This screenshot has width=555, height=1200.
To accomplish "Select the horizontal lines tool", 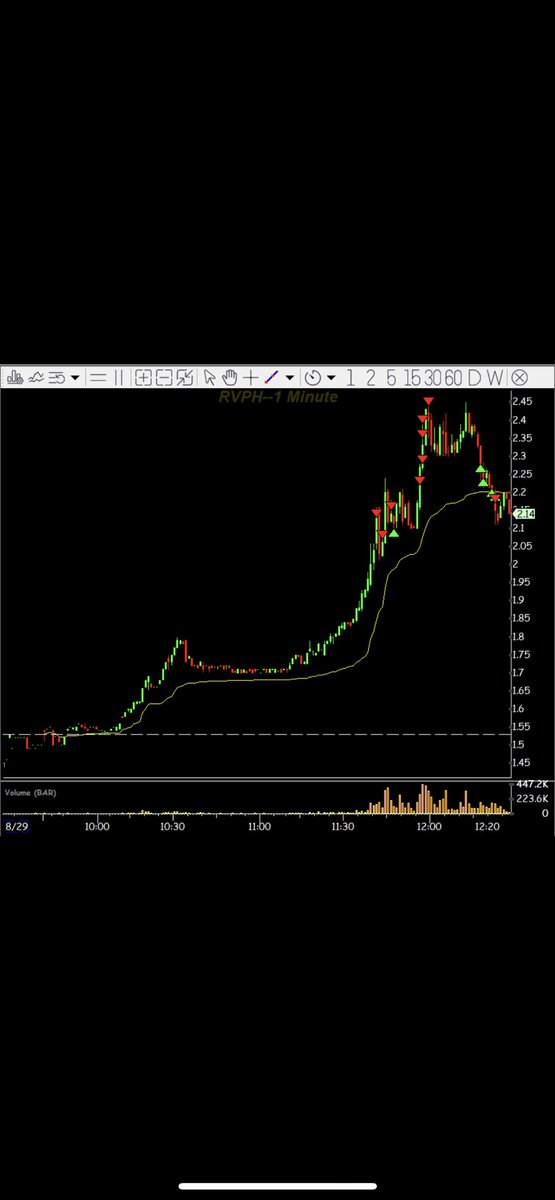I will [98, 377].
